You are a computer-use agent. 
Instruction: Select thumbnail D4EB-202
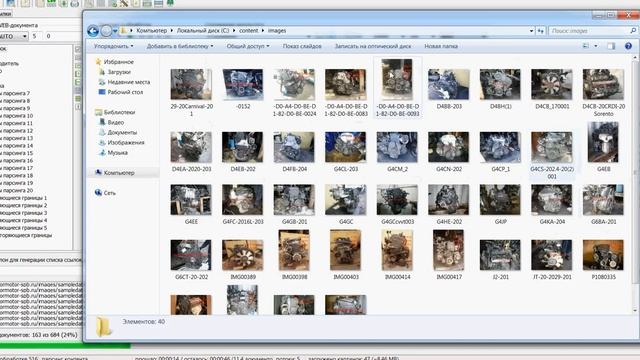tap(243, 147)
